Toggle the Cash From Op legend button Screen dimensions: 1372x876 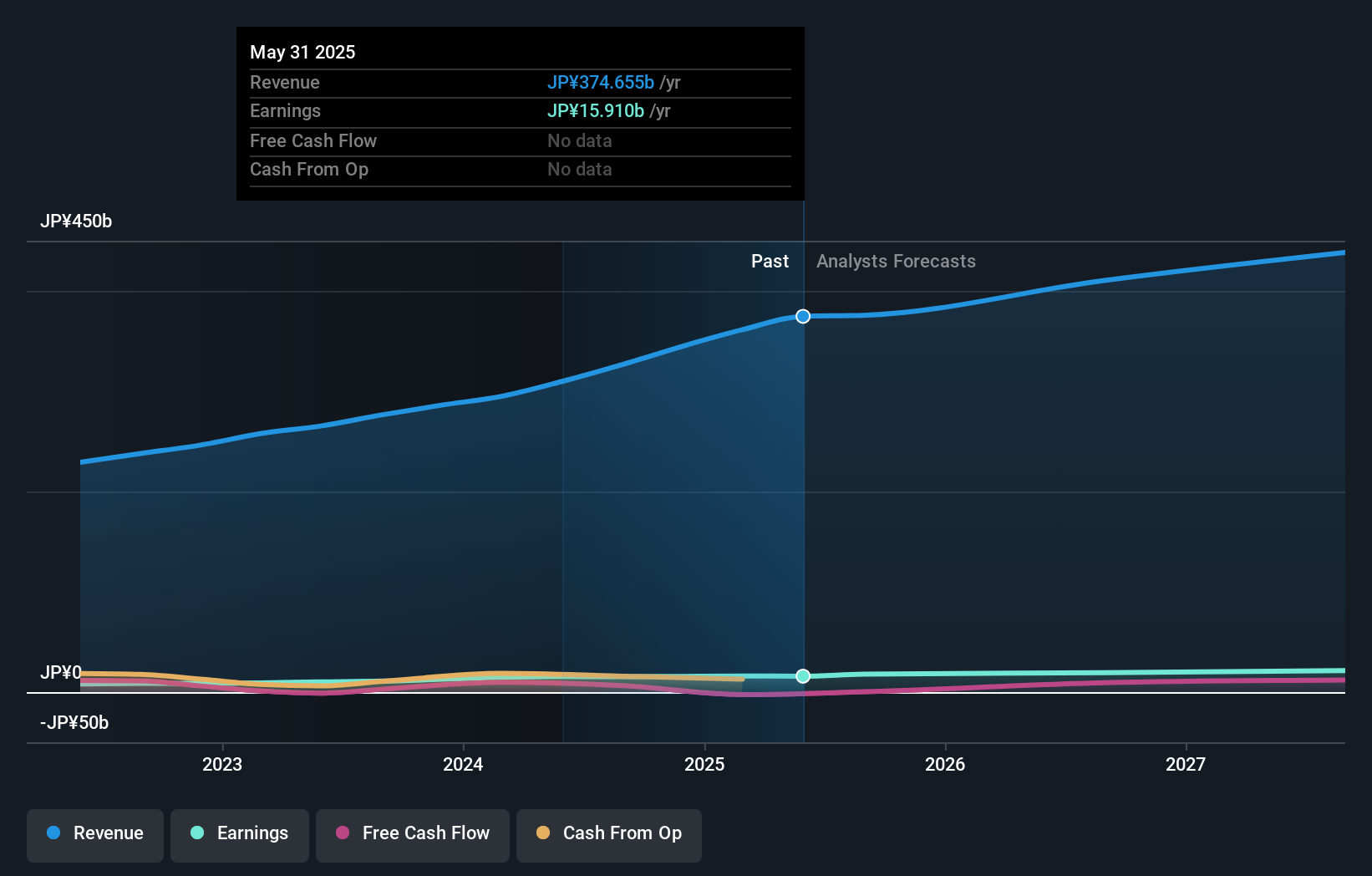click(609, 835)
